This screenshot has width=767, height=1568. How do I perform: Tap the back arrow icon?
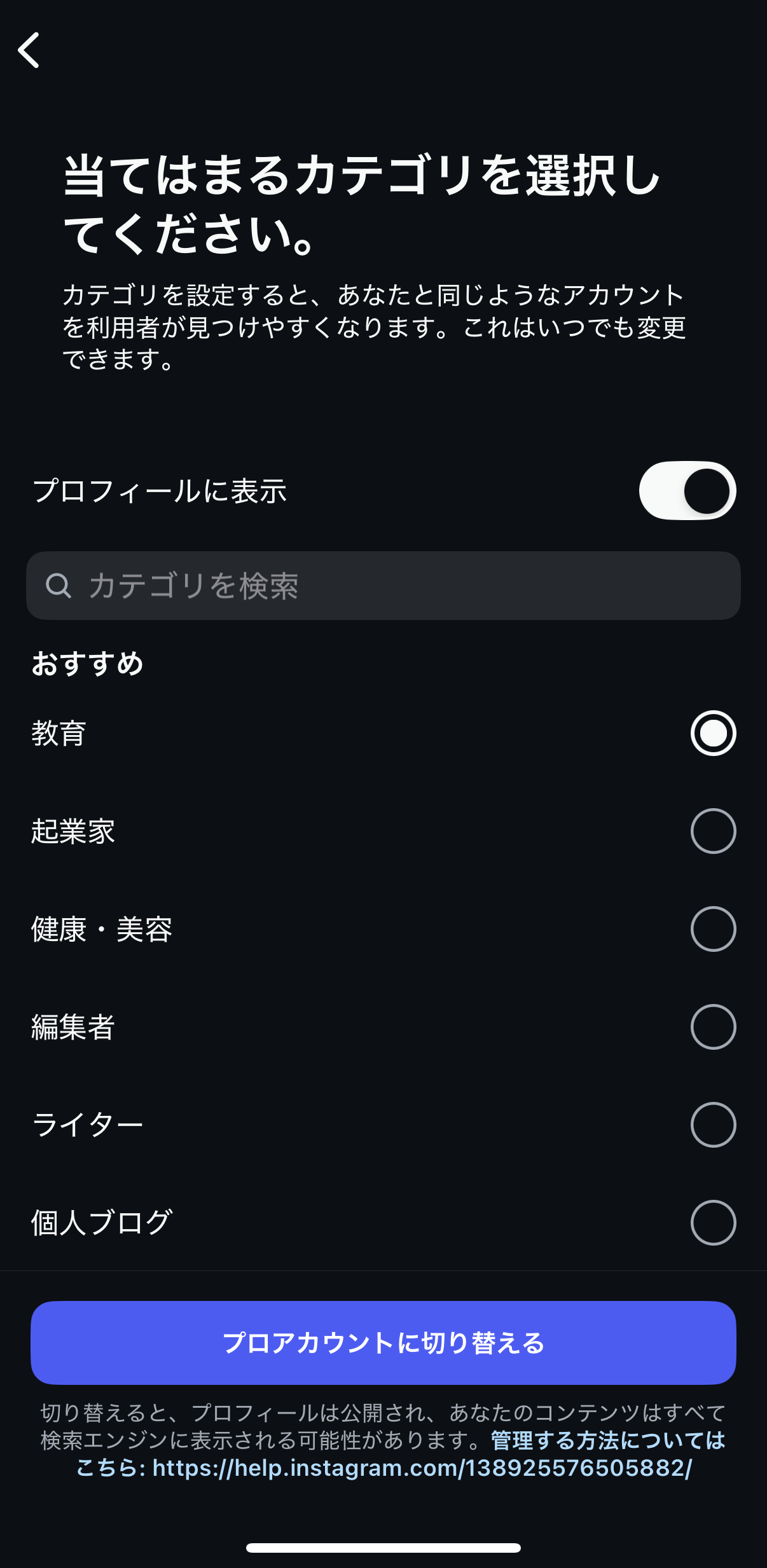29,50
